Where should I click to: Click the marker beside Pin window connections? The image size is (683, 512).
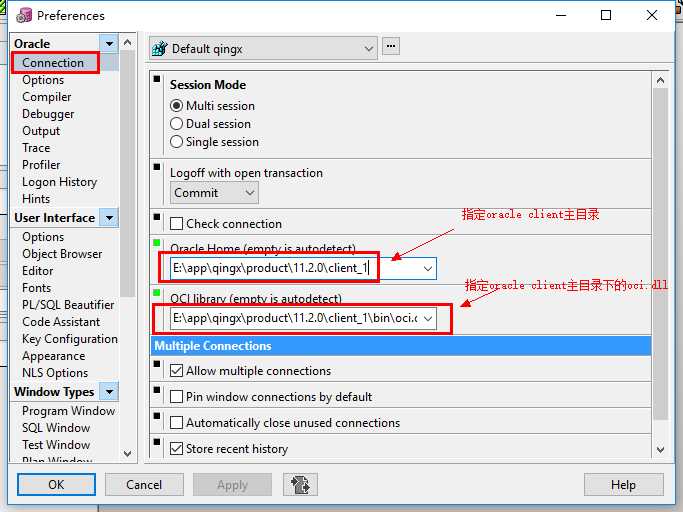tap(157, 390)
